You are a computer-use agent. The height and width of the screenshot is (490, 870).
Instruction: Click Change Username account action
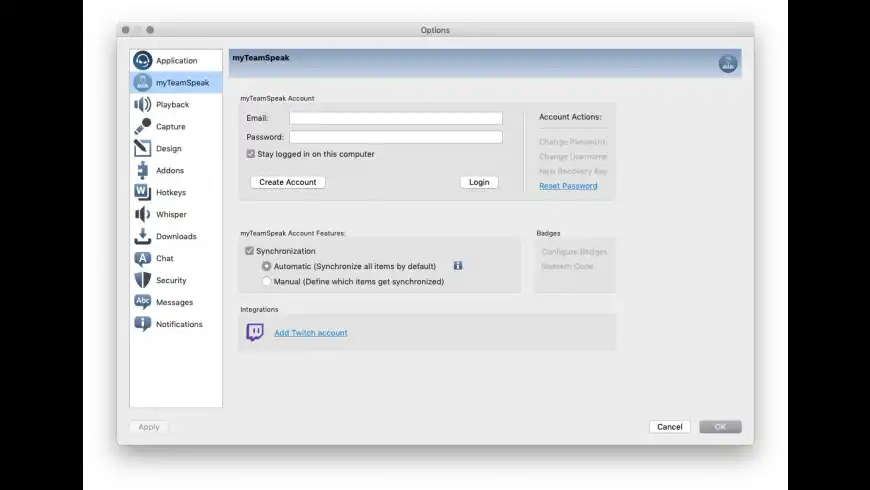pos(573,156)
